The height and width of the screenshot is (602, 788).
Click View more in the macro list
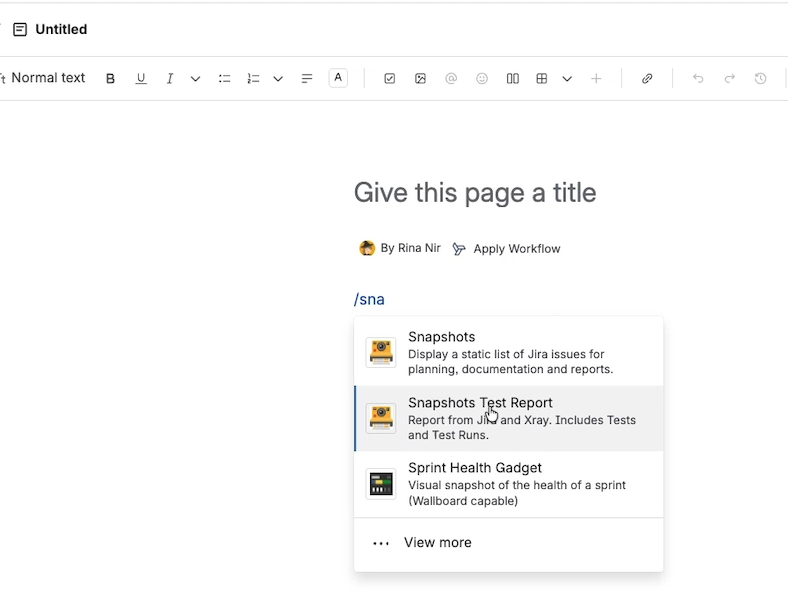[509, 543]
